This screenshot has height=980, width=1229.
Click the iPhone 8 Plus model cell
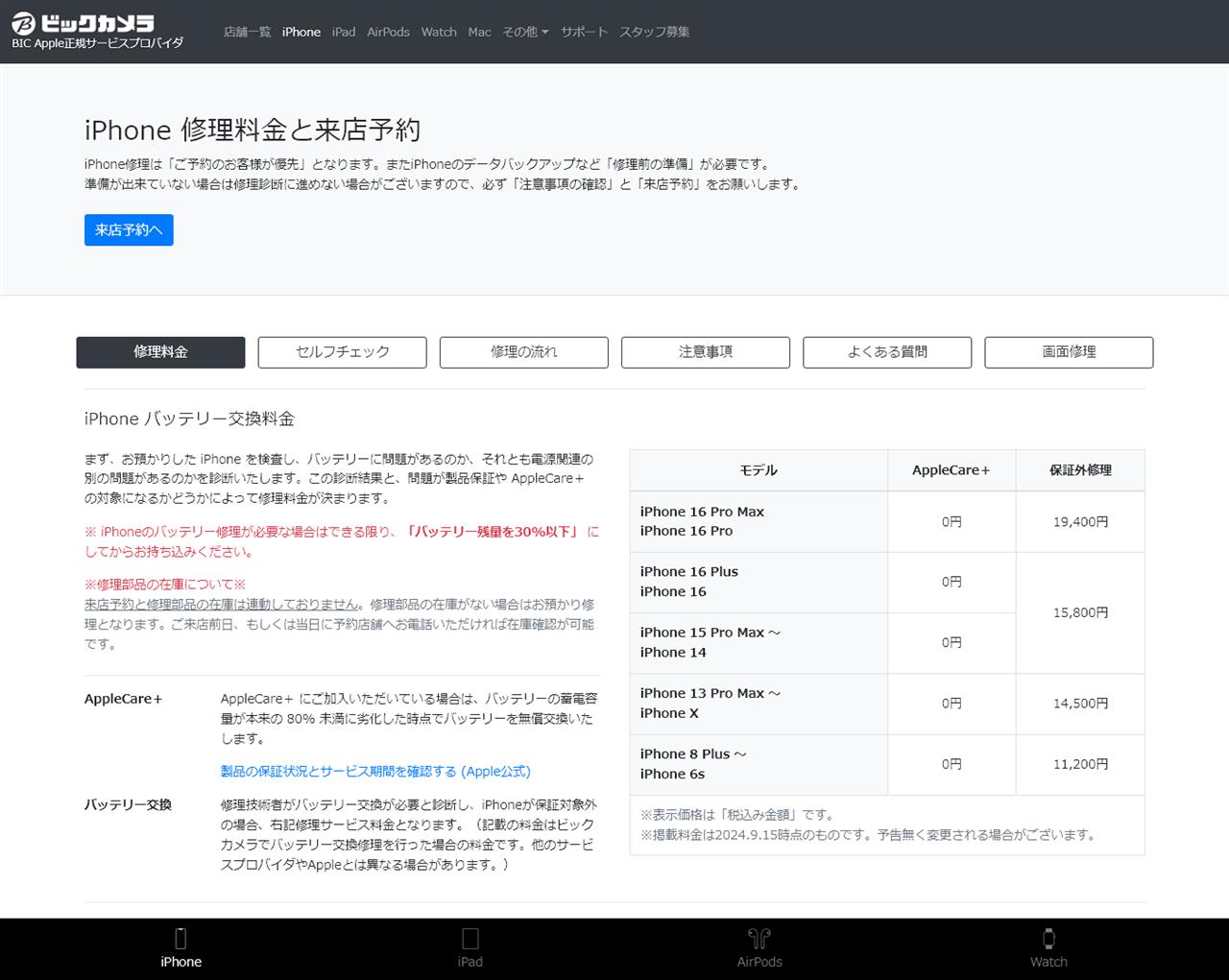click(759, 764)
